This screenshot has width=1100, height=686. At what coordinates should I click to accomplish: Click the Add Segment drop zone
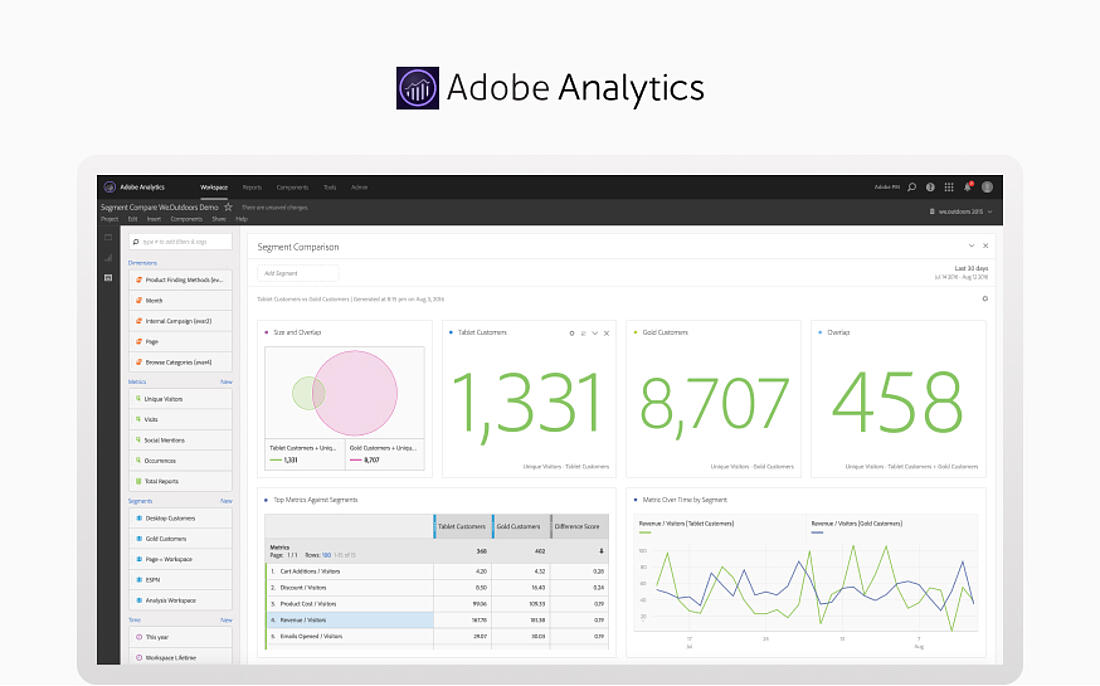(x=298, y=274)
